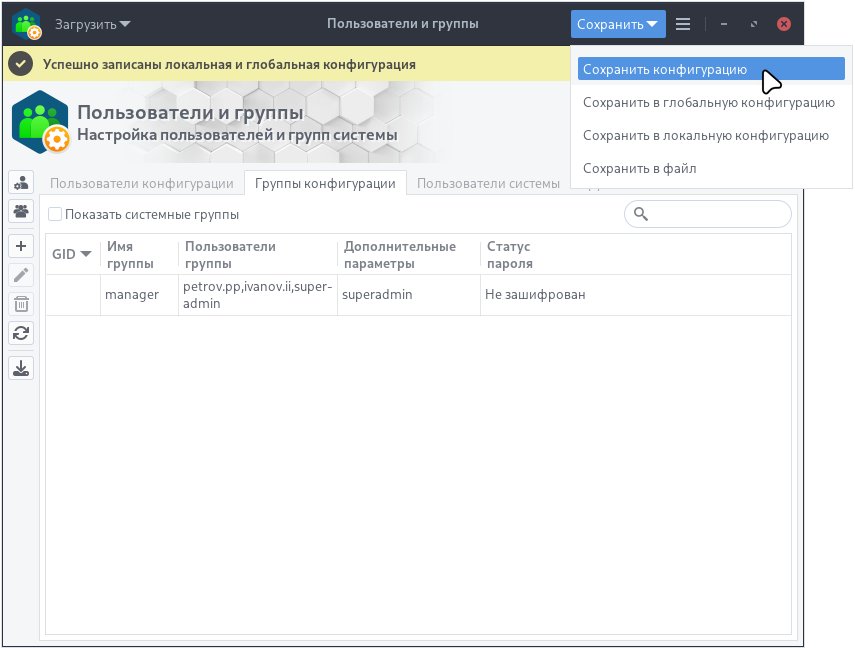Click the plus icon to add new group
Viewport: 855px width, 648px height.
(20, 245)
